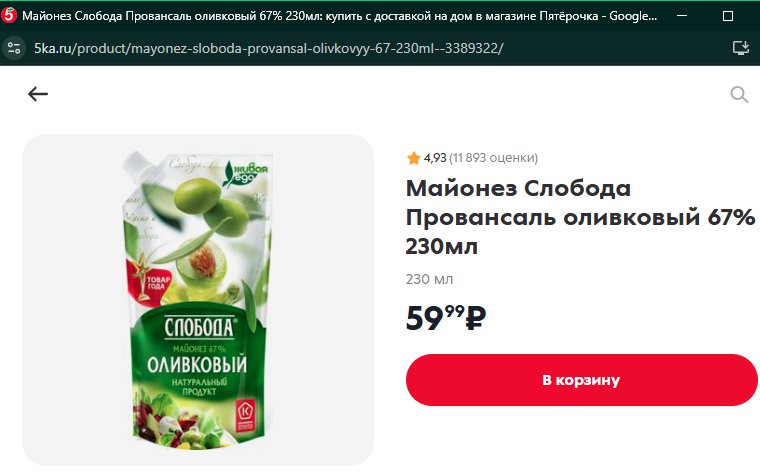Focus the 5ka.ru URL address field
Image resolution: width=760 pixels, height=473 pixels.
(x=269, y=48)
